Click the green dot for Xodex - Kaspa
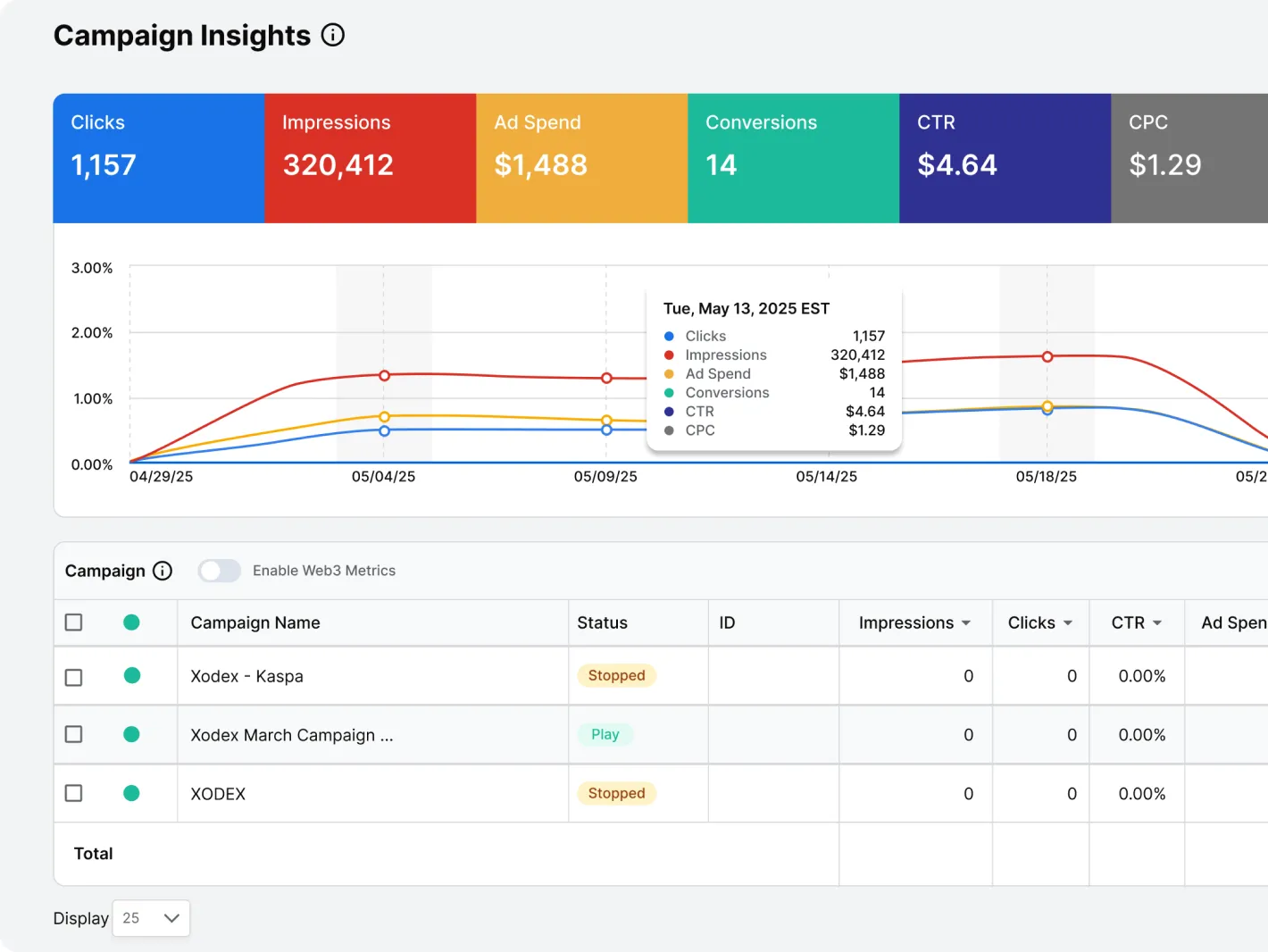The height and width of the screenshot is (952, 1268). click(x=132, y=675)
